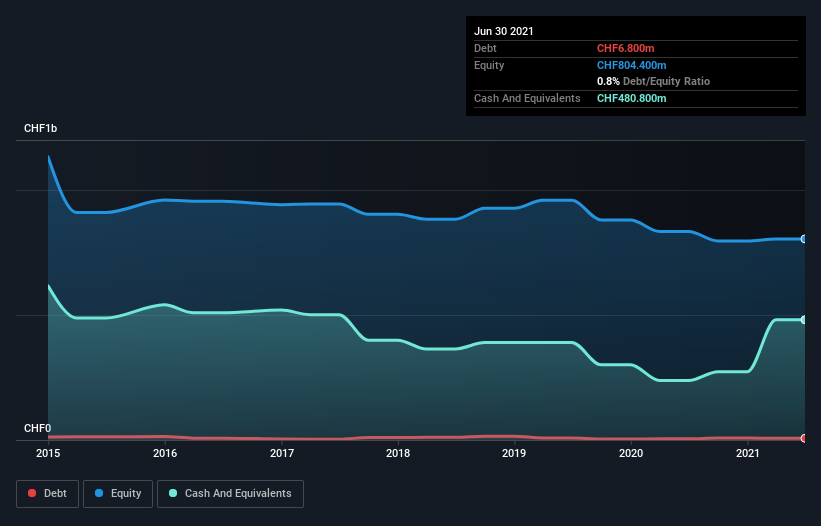
Task: Select the Debt endpoint marker on the chart
Action: click(x=804, y=438)
